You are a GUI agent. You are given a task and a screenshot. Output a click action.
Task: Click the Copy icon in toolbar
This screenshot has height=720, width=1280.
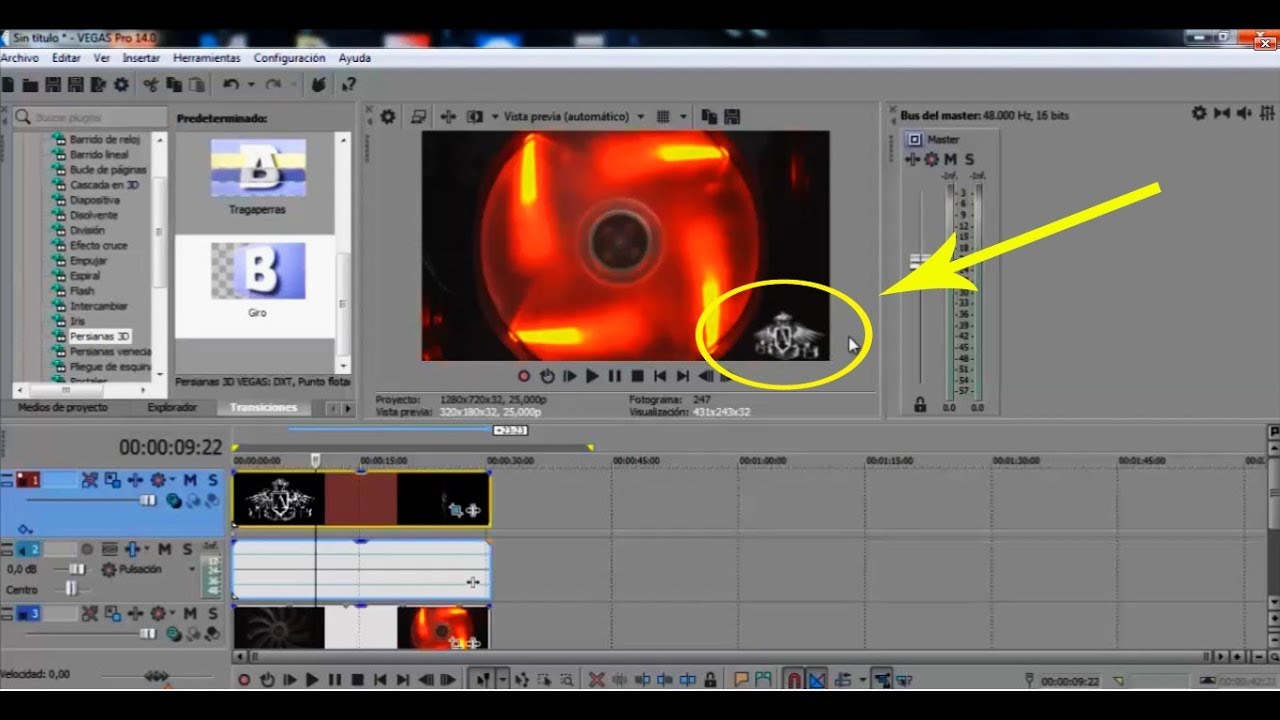(174, 85)
